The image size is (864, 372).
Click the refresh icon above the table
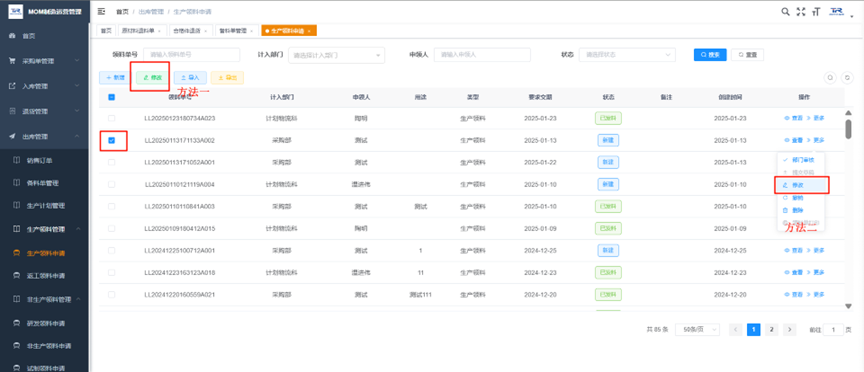click(847, 78)
